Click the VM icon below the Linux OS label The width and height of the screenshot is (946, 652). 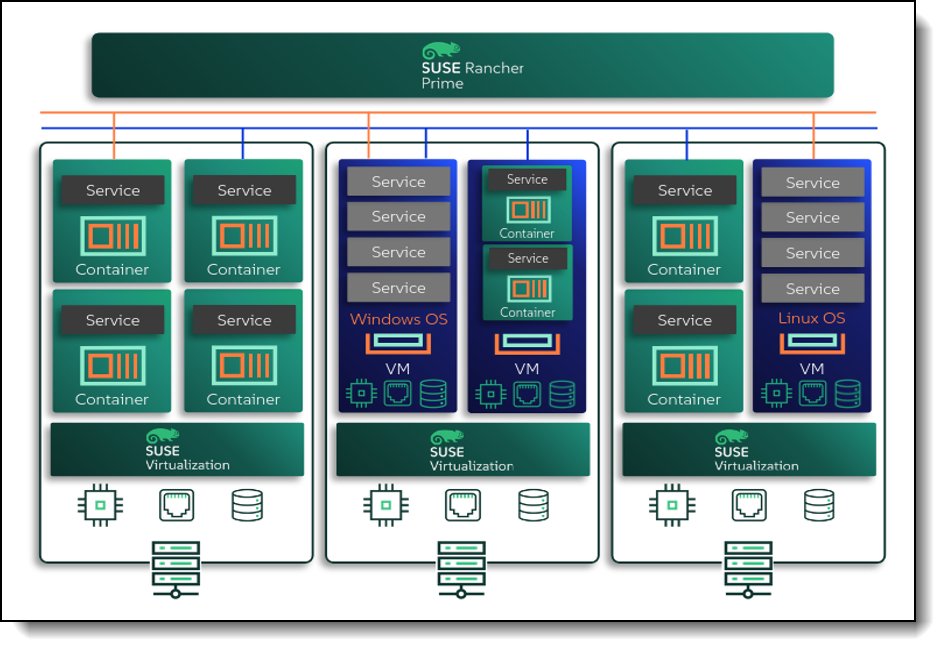pyautogui.click(x=812, y=343)
